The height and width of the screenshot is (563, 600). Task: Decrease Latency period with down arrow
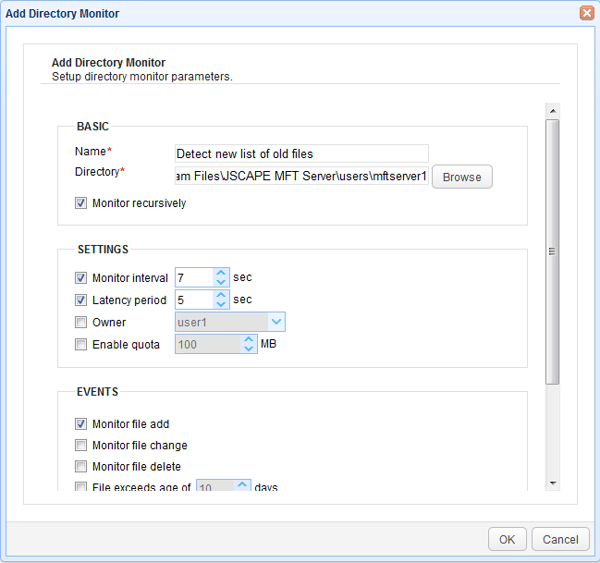[221, 304]
